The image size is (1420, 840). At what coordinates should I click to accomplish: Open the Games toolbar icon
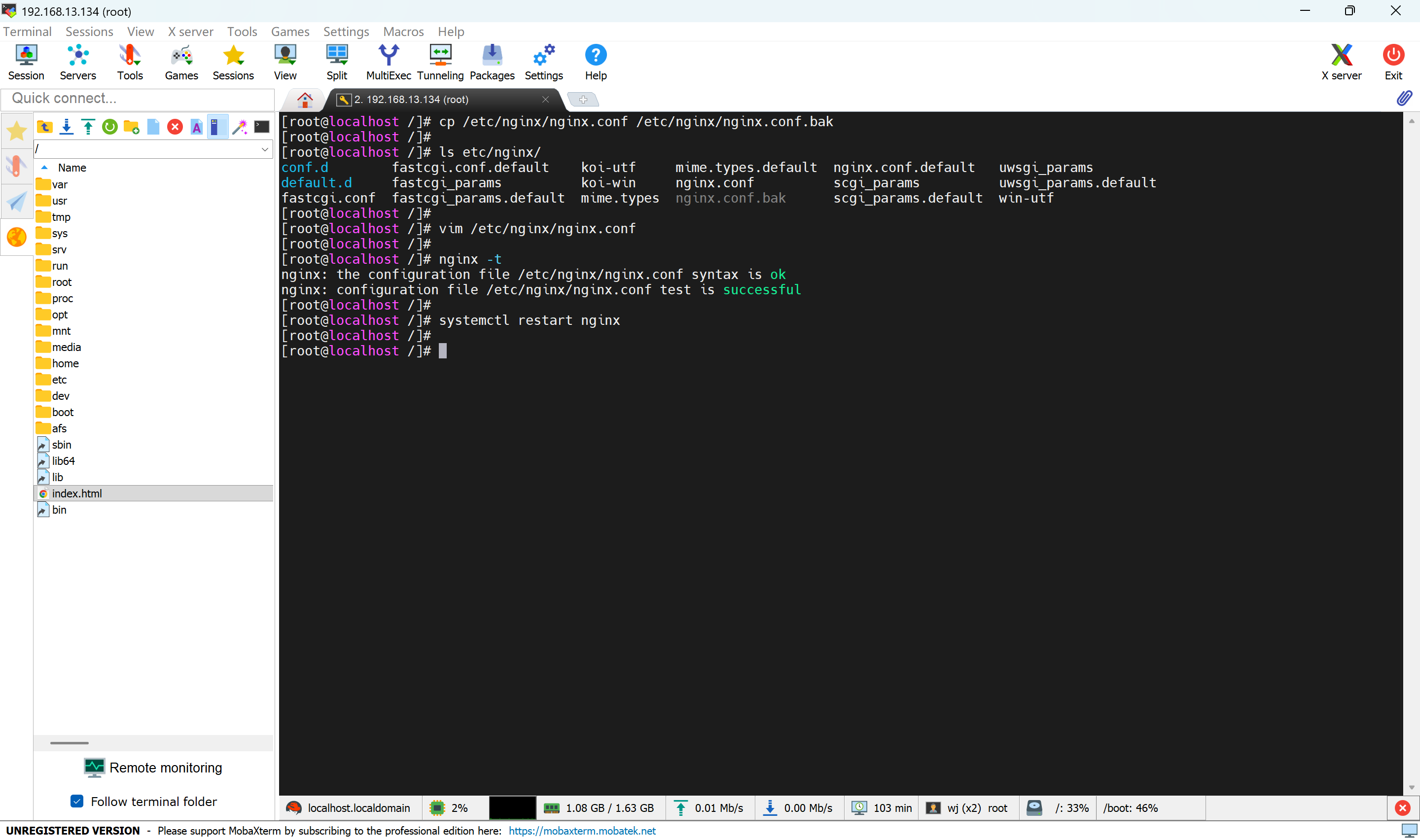pos(181,62)
